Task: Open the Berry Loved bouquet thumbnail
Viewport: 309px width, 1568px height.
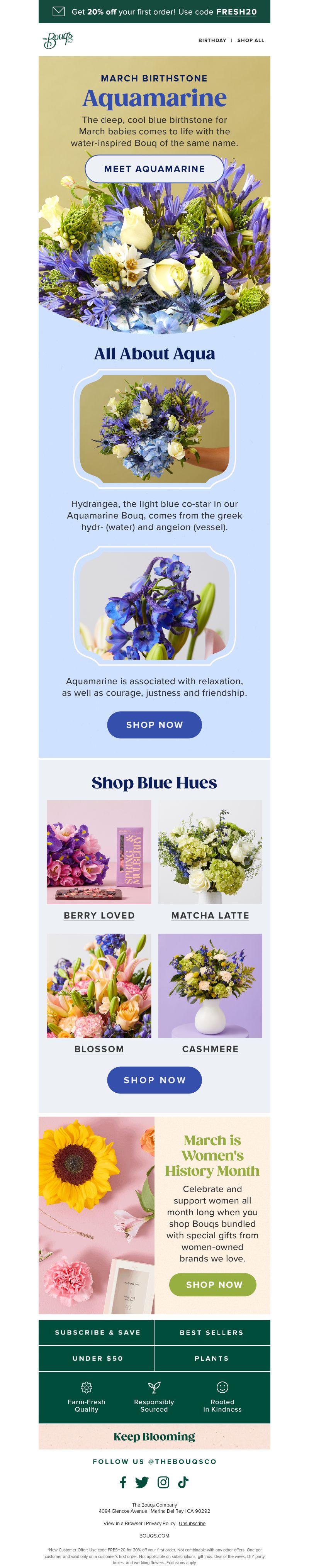Action: (x=99, y=851)
